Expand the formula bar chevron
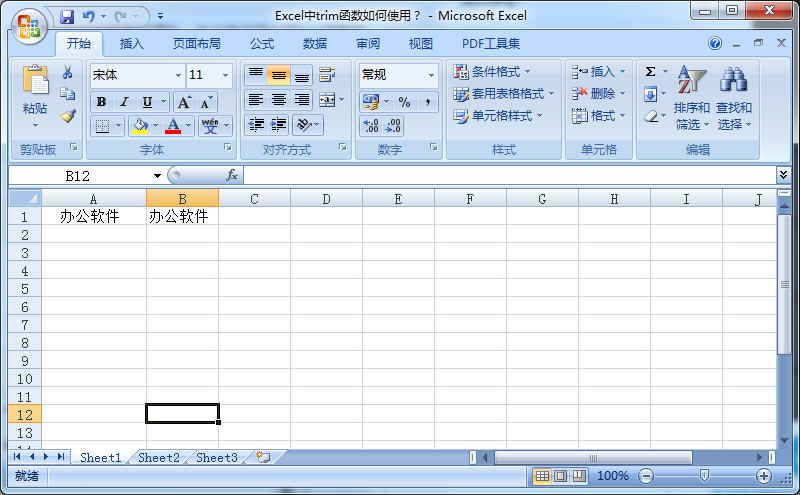The image size is (800, 495). (x=783, y=175)
